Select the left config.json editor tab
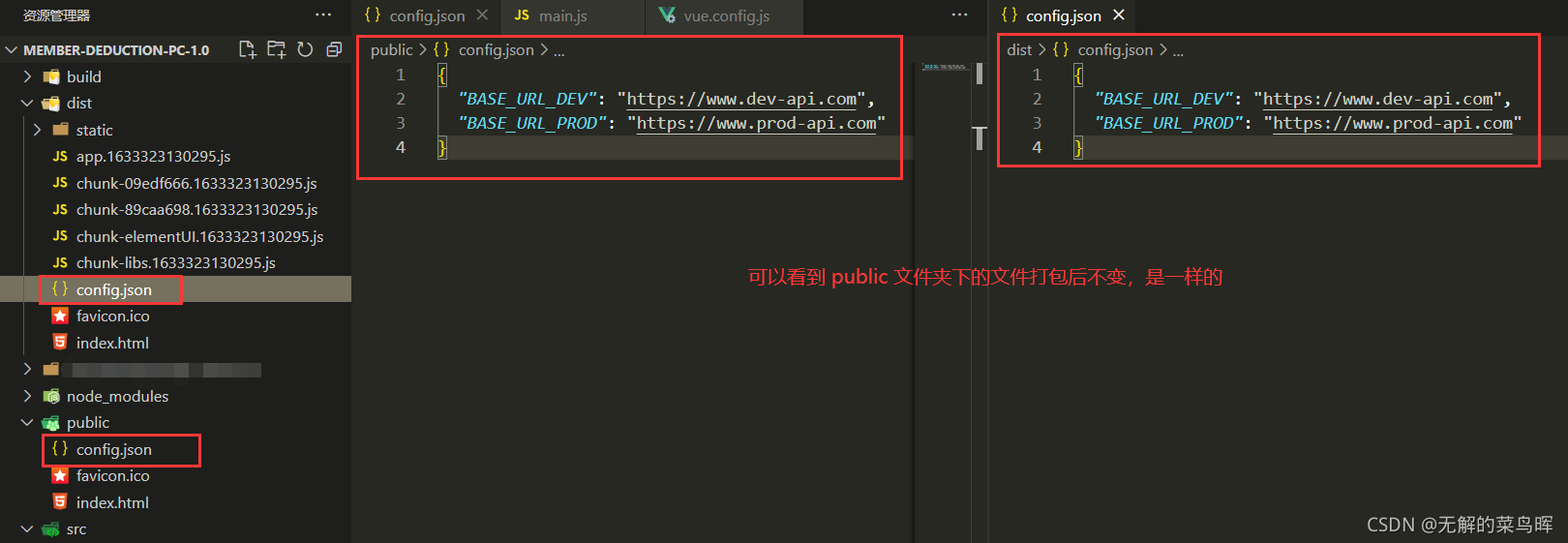The height and width of the screenshot is (543, 1568). coord(427,15)
